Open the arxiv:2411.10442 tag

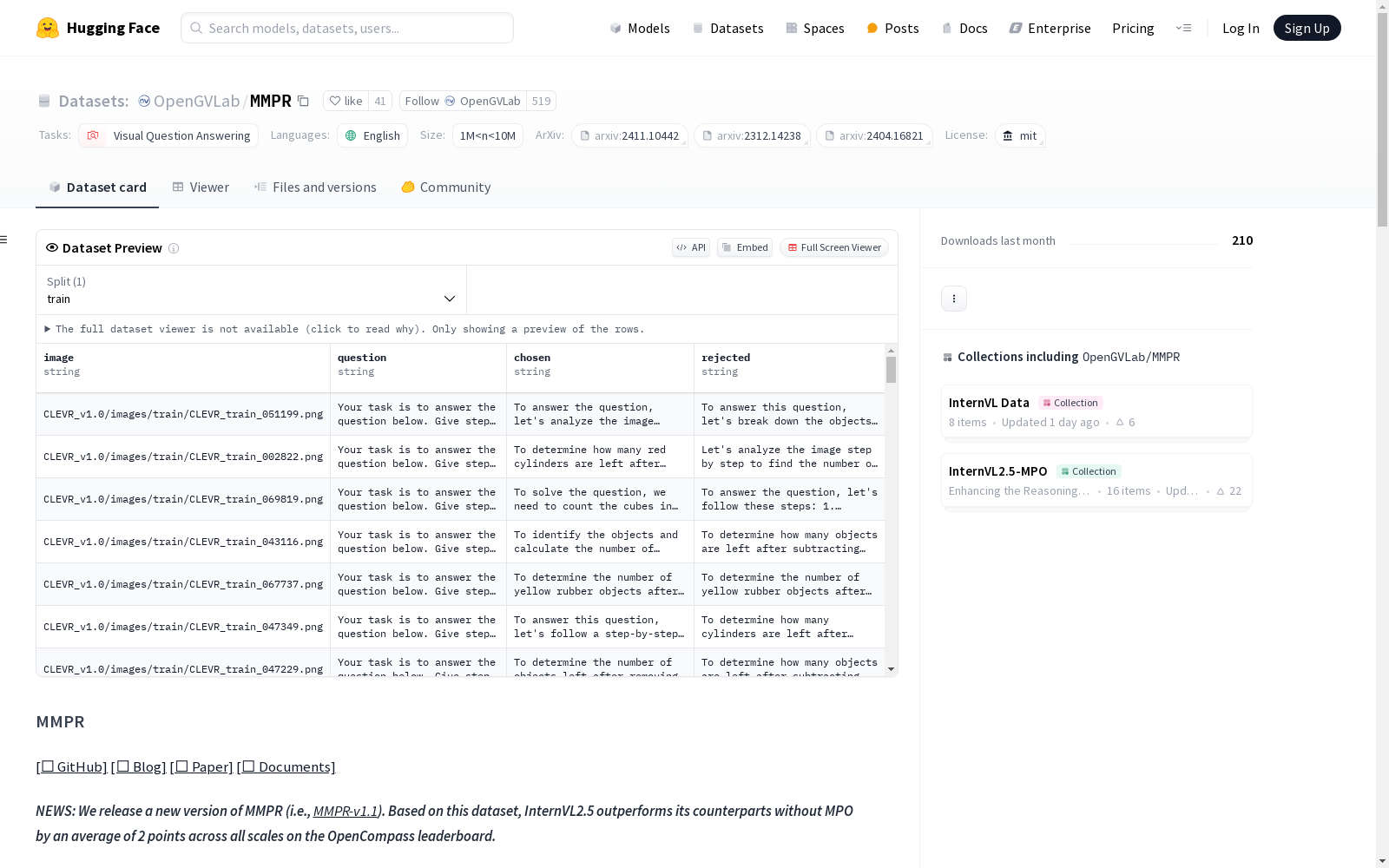point(629,135)
